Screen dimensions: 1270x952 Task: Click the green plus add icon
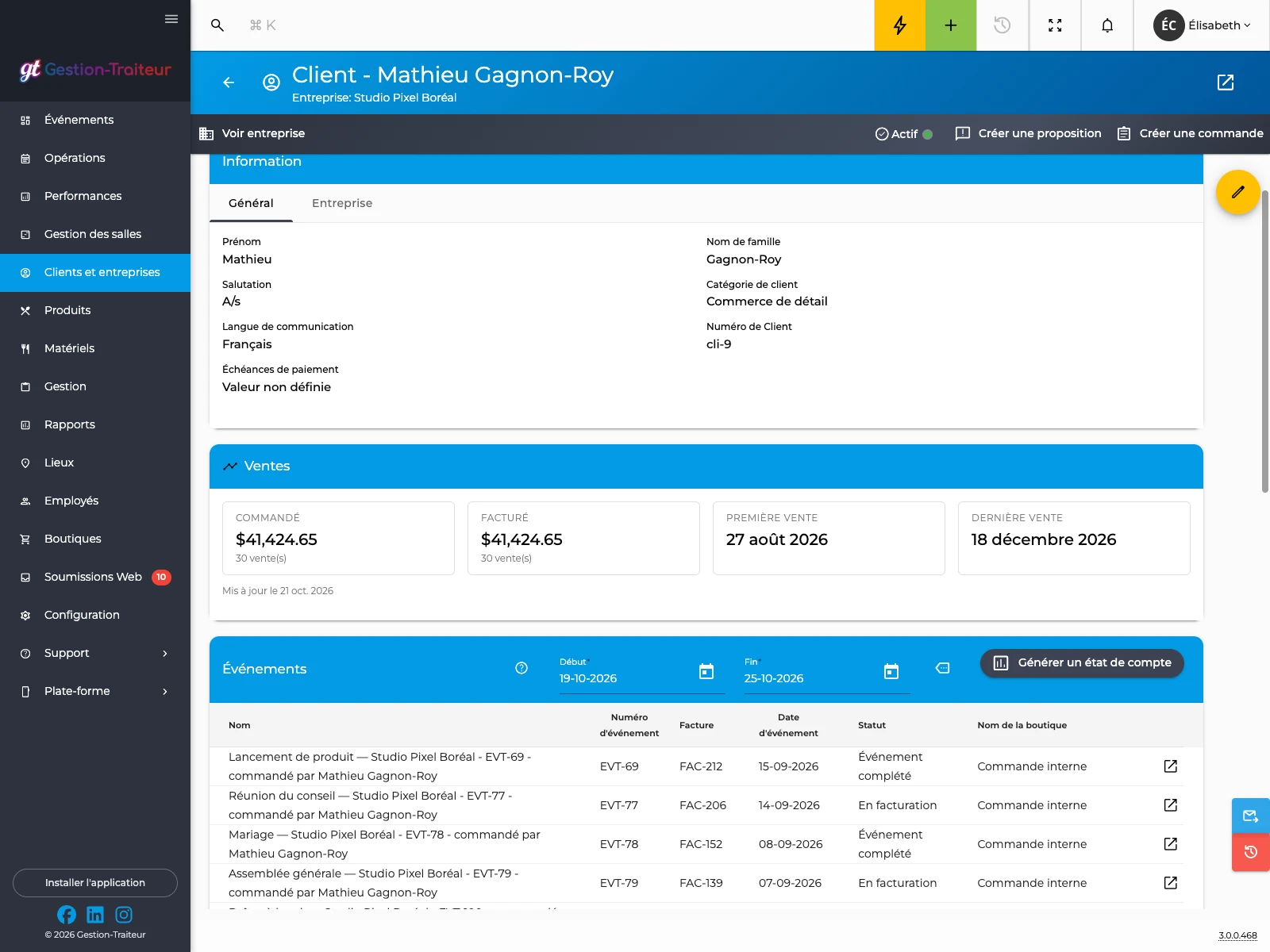951,25
